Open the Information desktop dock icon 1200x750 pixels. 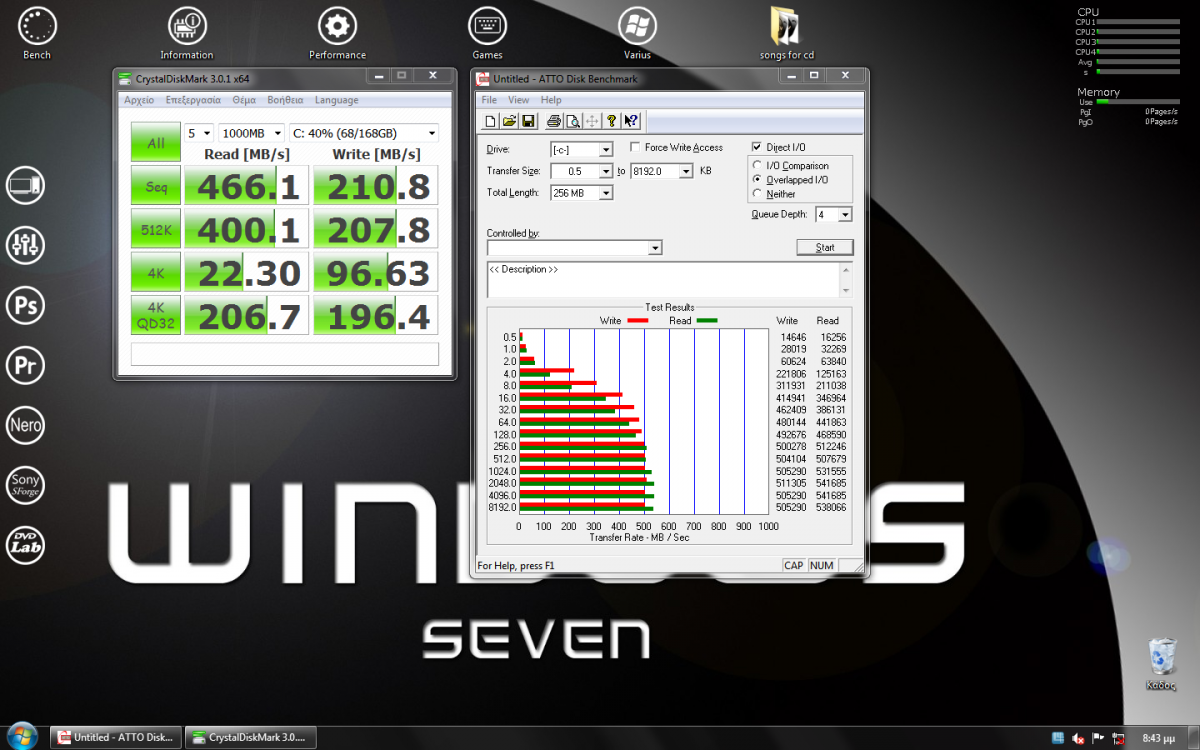point(187,32)
